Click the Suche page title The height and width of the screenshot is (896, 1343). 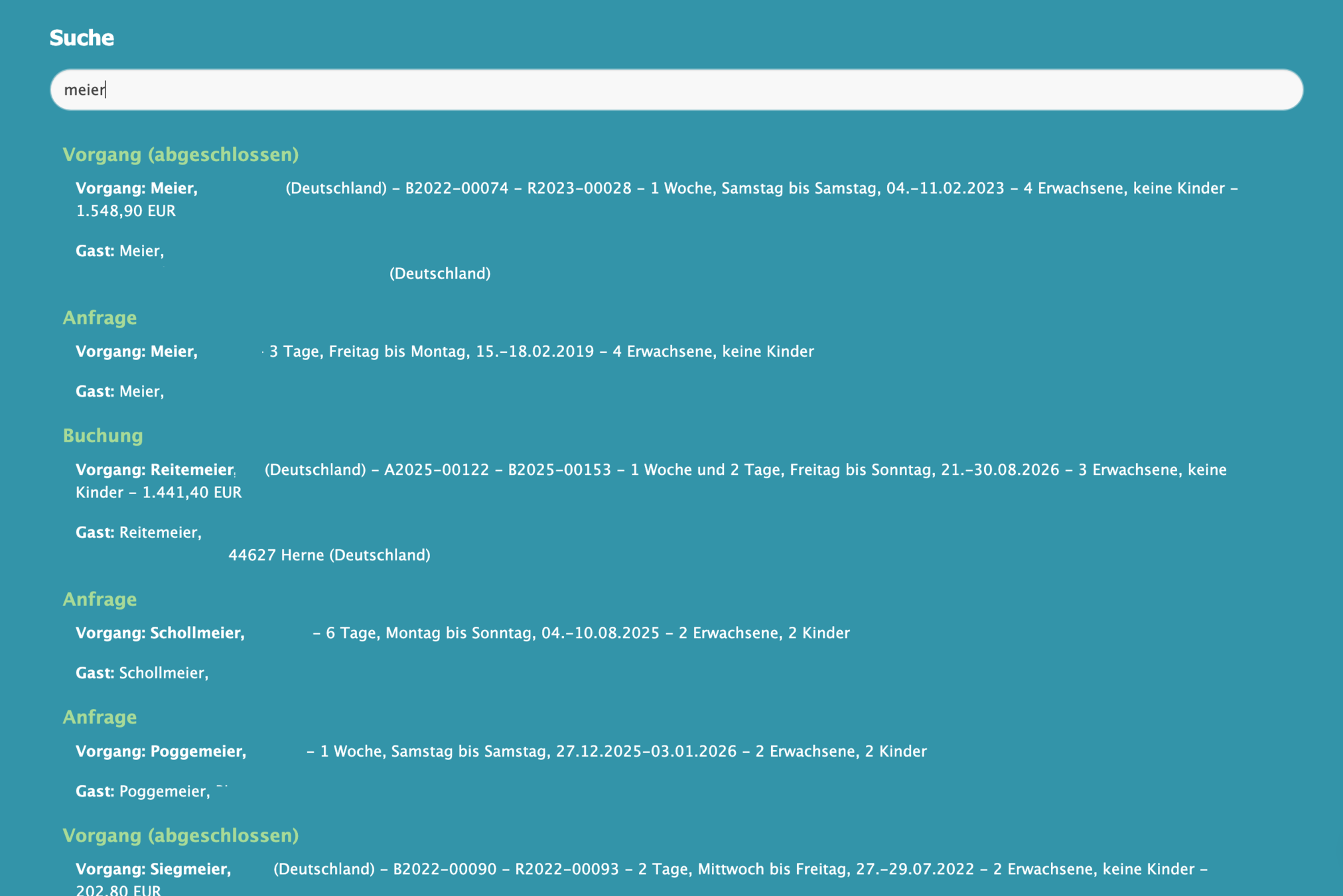[82, 38]
